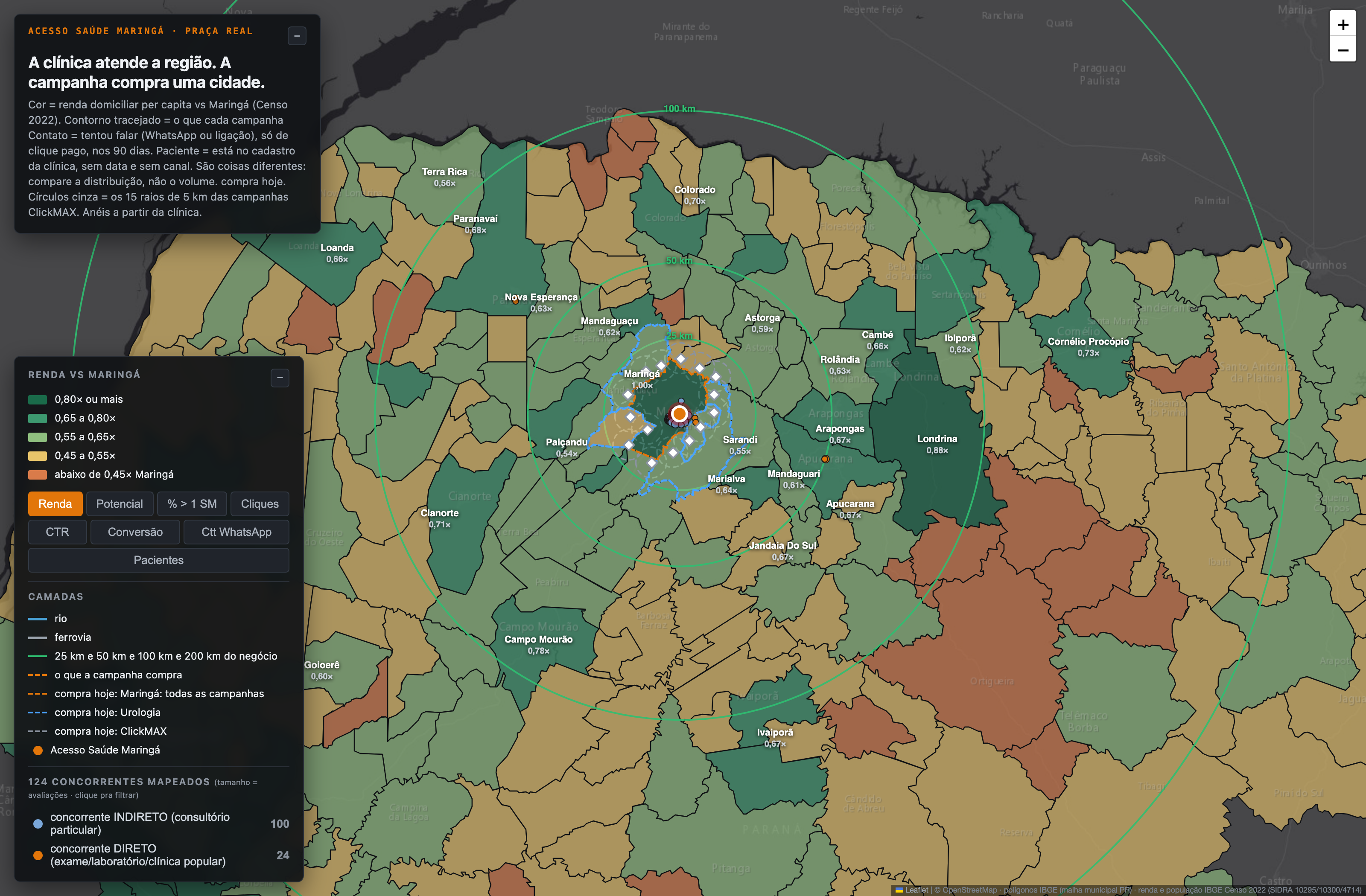Collapse the Acesso Saúde Maringá info panel

click(297, 36)
